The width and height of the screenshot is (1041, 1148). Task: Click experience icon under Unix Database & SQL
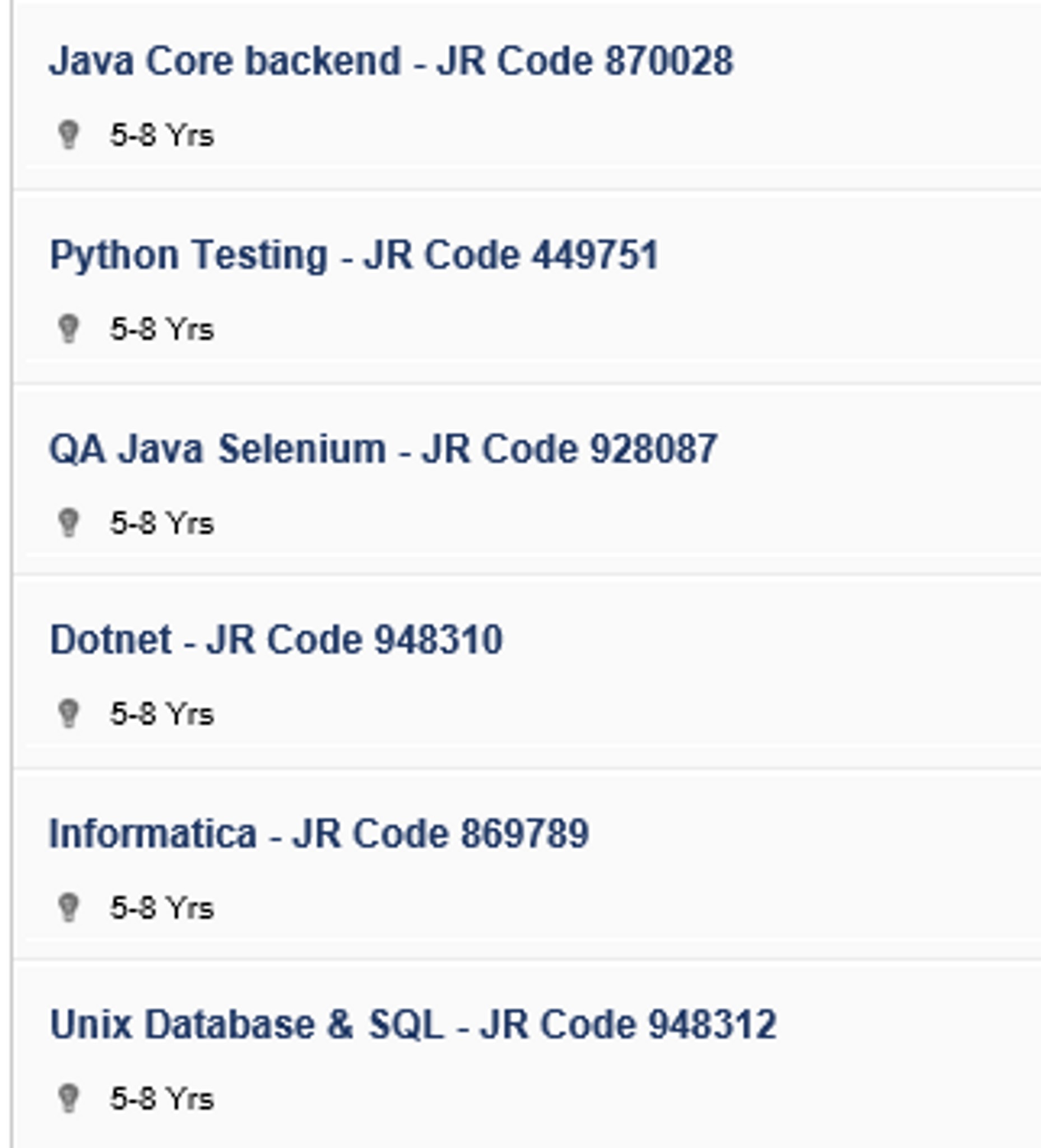(x=69, y=1098)
